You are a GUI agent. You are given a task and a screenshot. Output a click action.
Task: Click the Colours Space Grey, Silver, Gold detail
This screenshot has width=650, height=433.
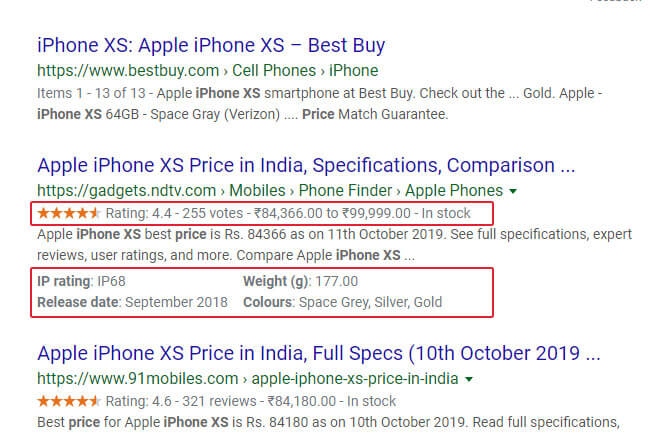342,302
